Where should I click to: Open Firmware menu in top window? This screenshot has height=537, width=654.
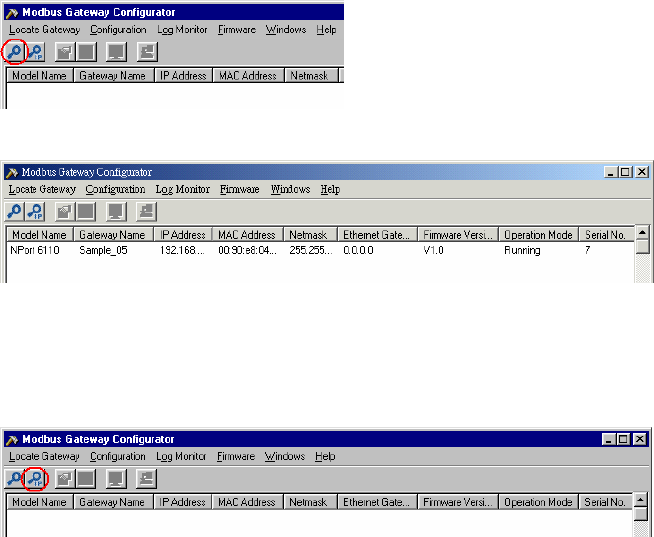(x=237, y=30)
